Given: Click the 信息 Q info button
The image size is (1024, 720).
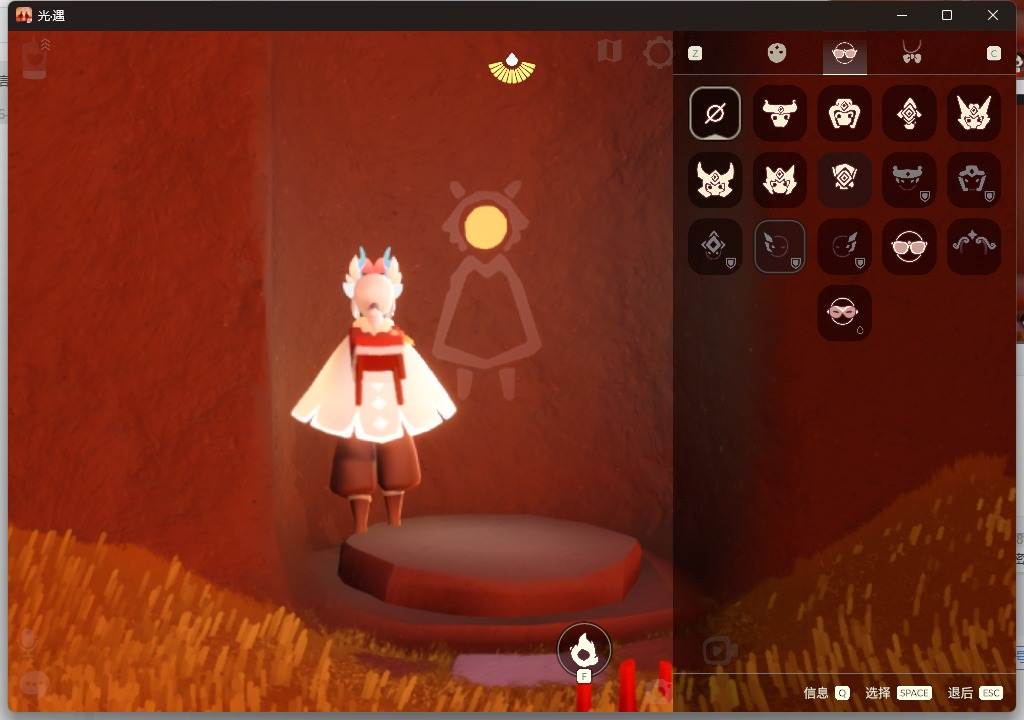Looking at the screenshot, I should [826, 693].
